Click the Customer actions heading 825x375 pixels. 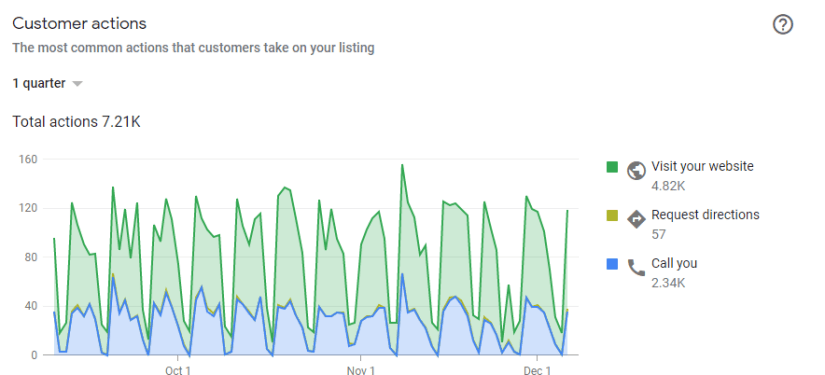pos(79,24)
